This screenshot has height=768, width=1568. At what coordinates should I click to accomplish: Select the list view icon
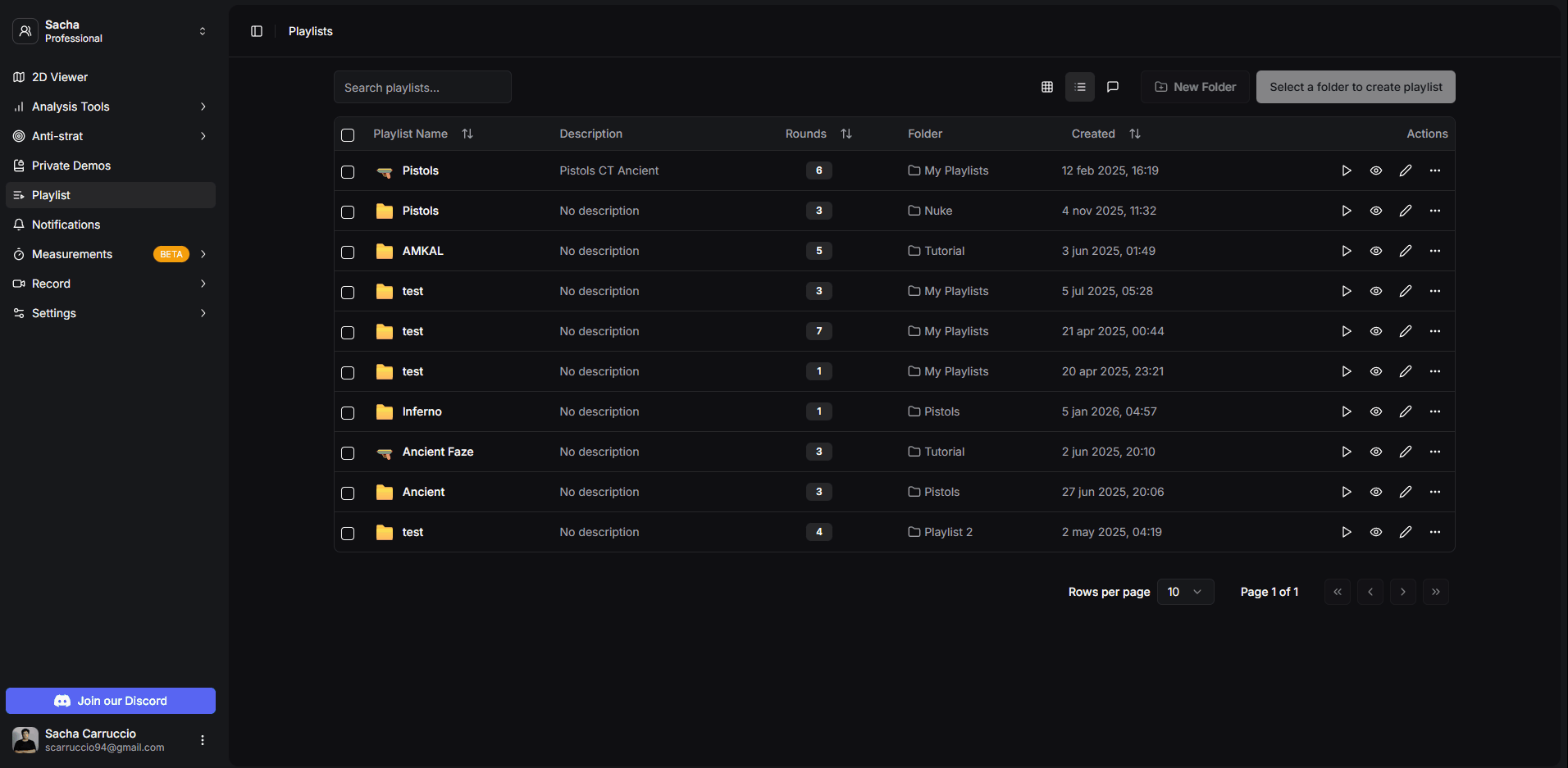tap(1080, 86)
